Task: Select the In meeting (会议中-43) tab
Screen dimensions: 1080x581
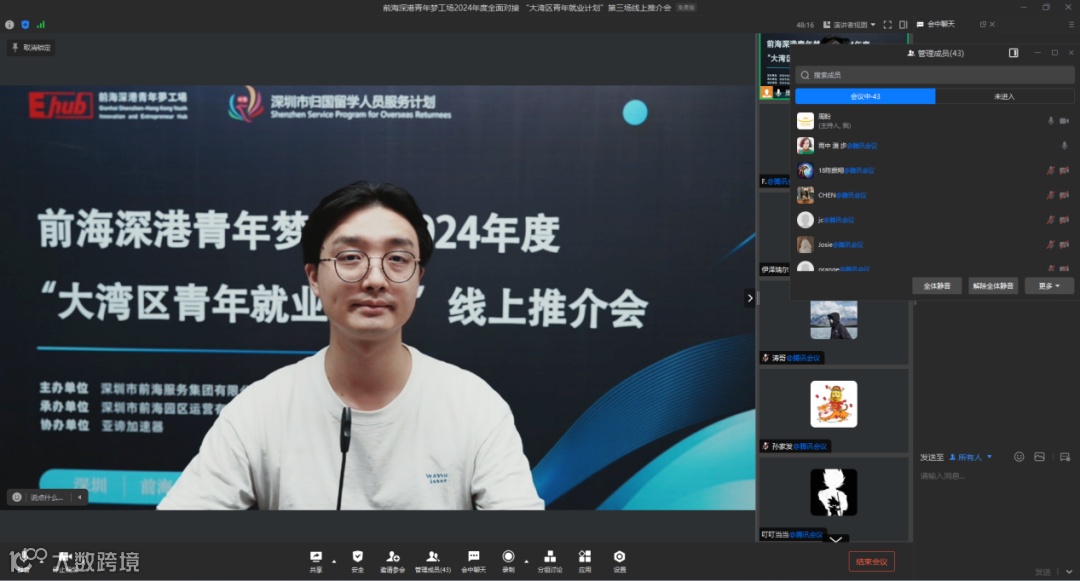Action: (865, 96)
